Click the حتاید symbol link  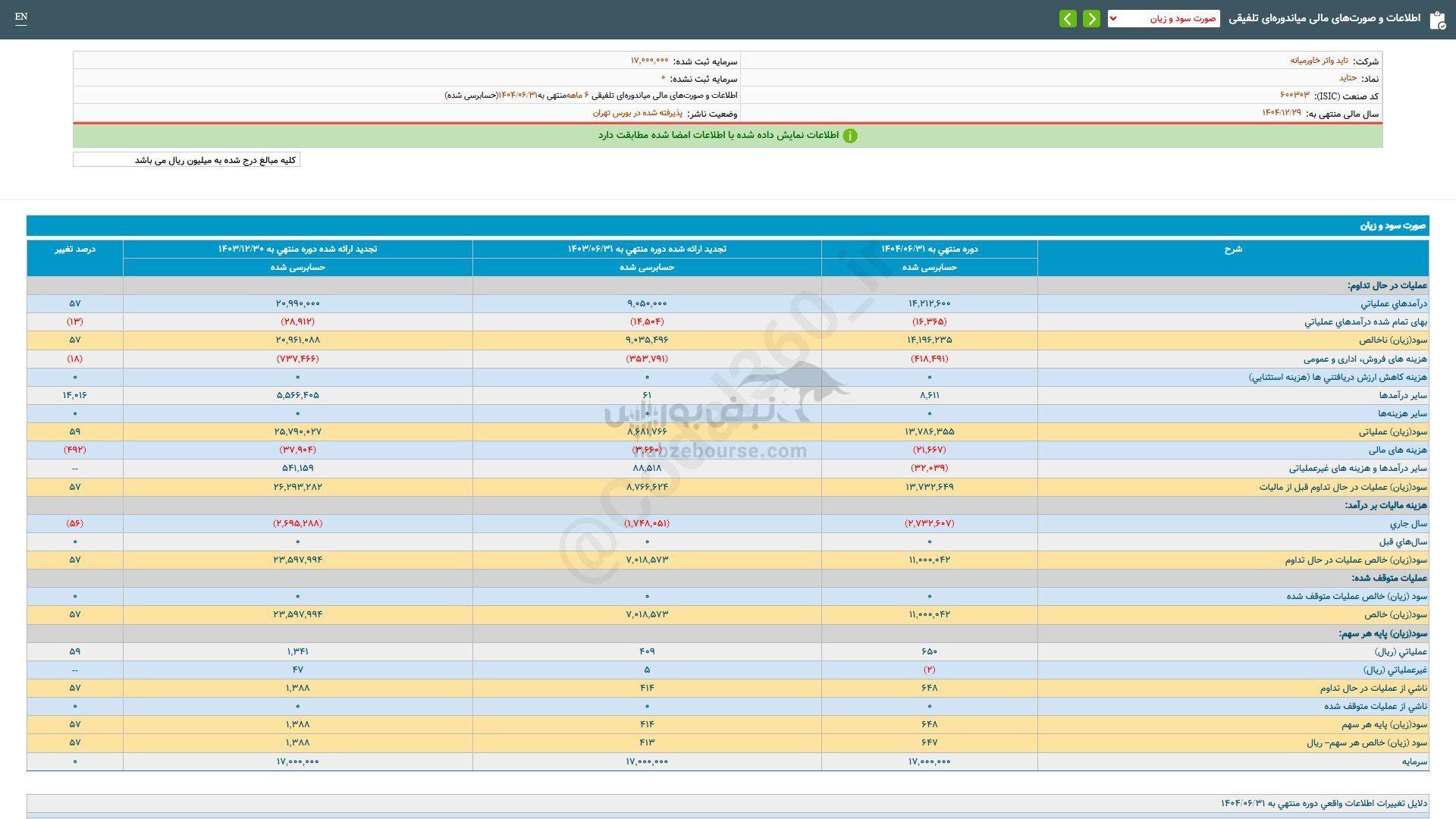(x=1348, y=78)
